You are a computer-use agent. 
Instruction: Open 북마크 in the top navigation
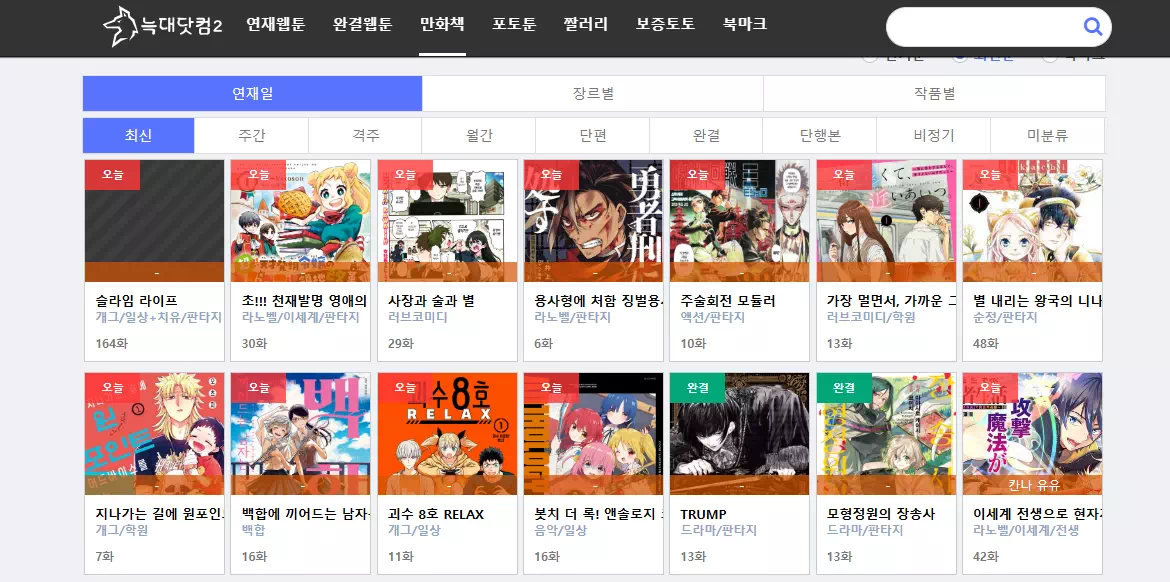tap(745, 25)
